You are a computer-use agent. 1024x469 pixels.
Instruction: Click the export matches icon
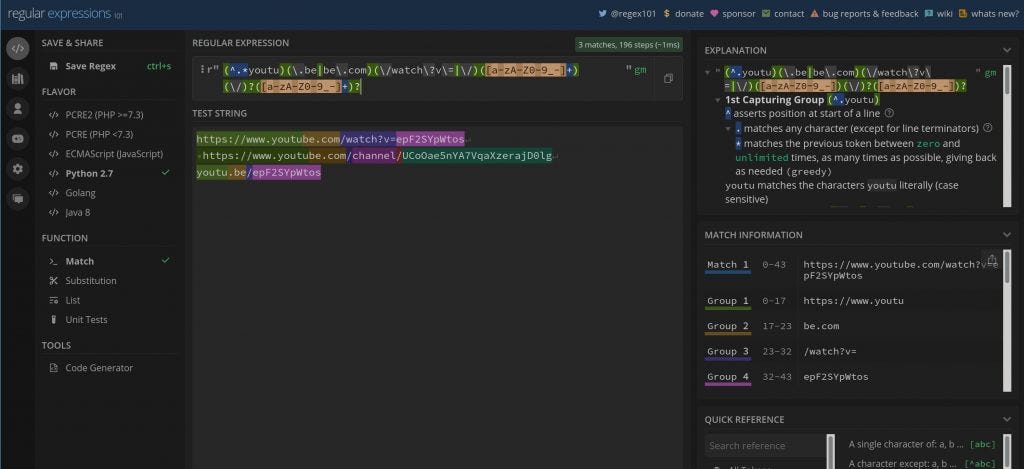click(x=990, y=259)
